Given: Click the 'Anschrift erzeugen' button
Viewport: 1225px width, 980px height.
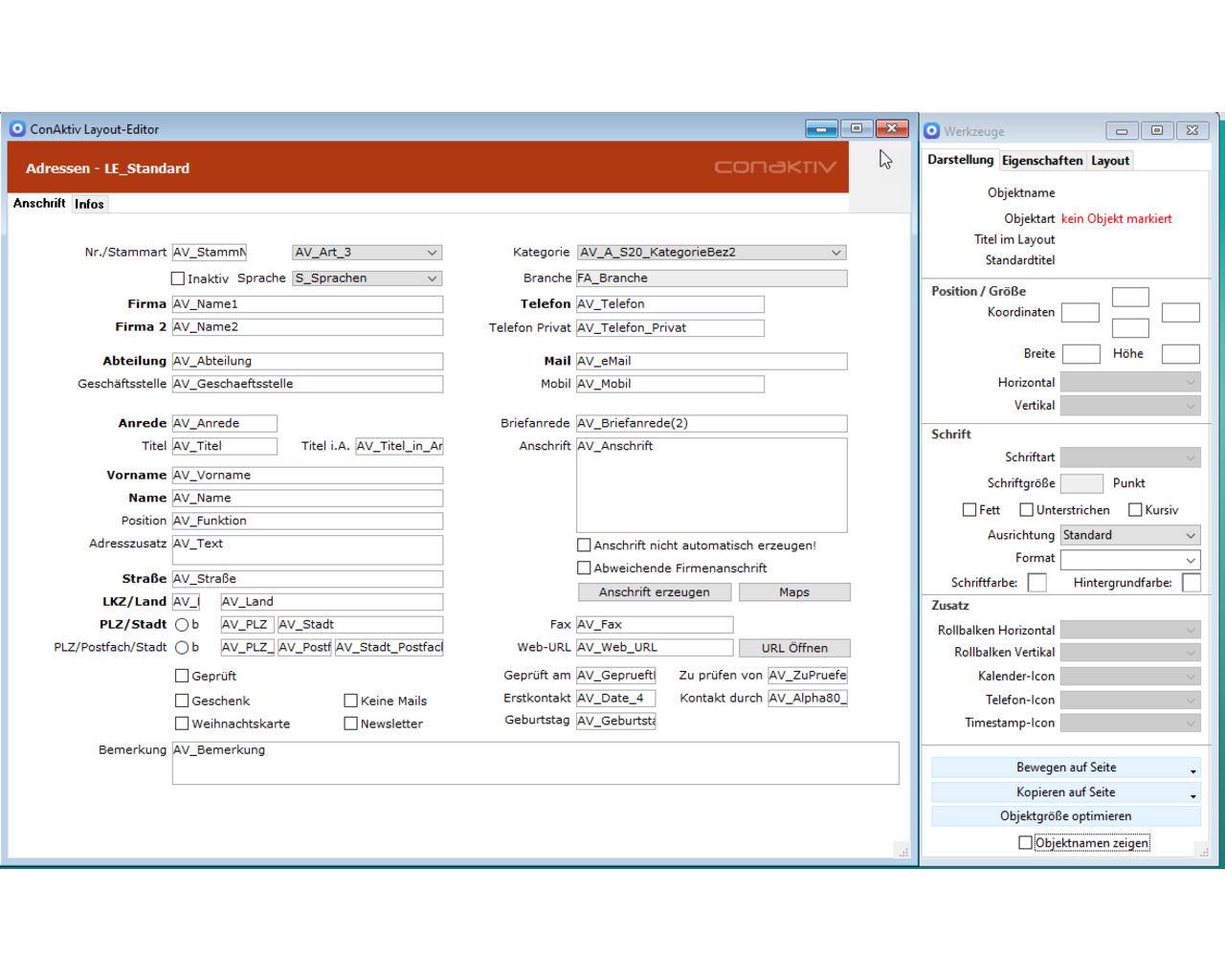Looking at the screenshot, I should coord(654,591).
